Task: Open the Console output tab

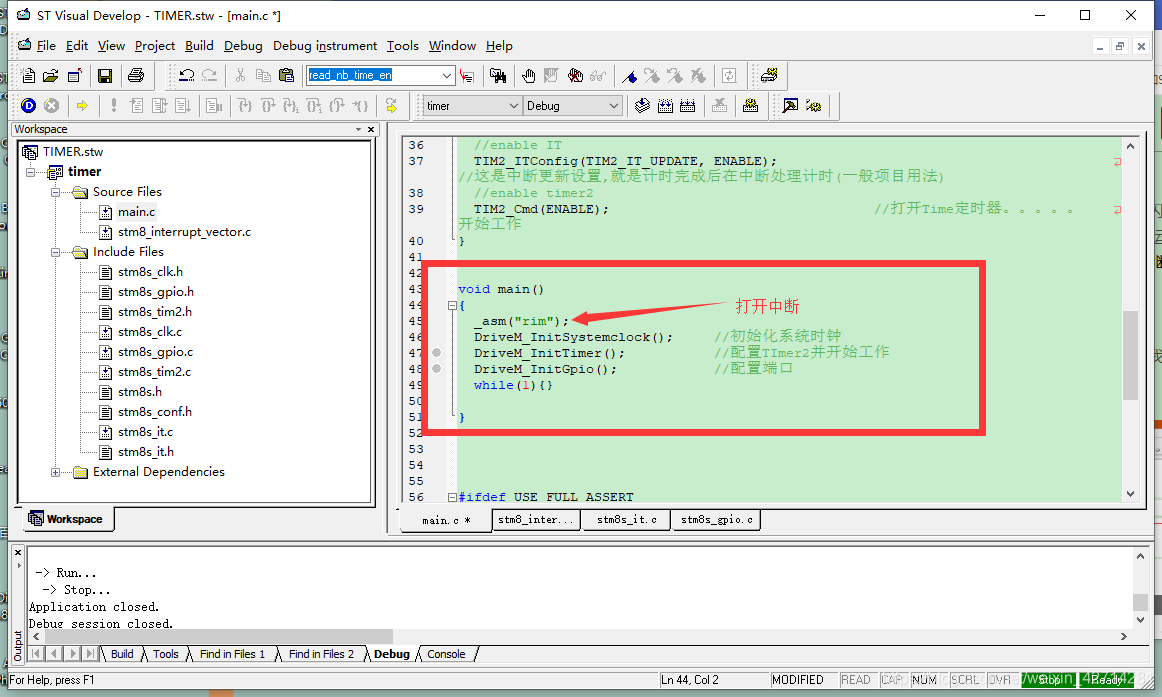Action: (x=446, y=654)
